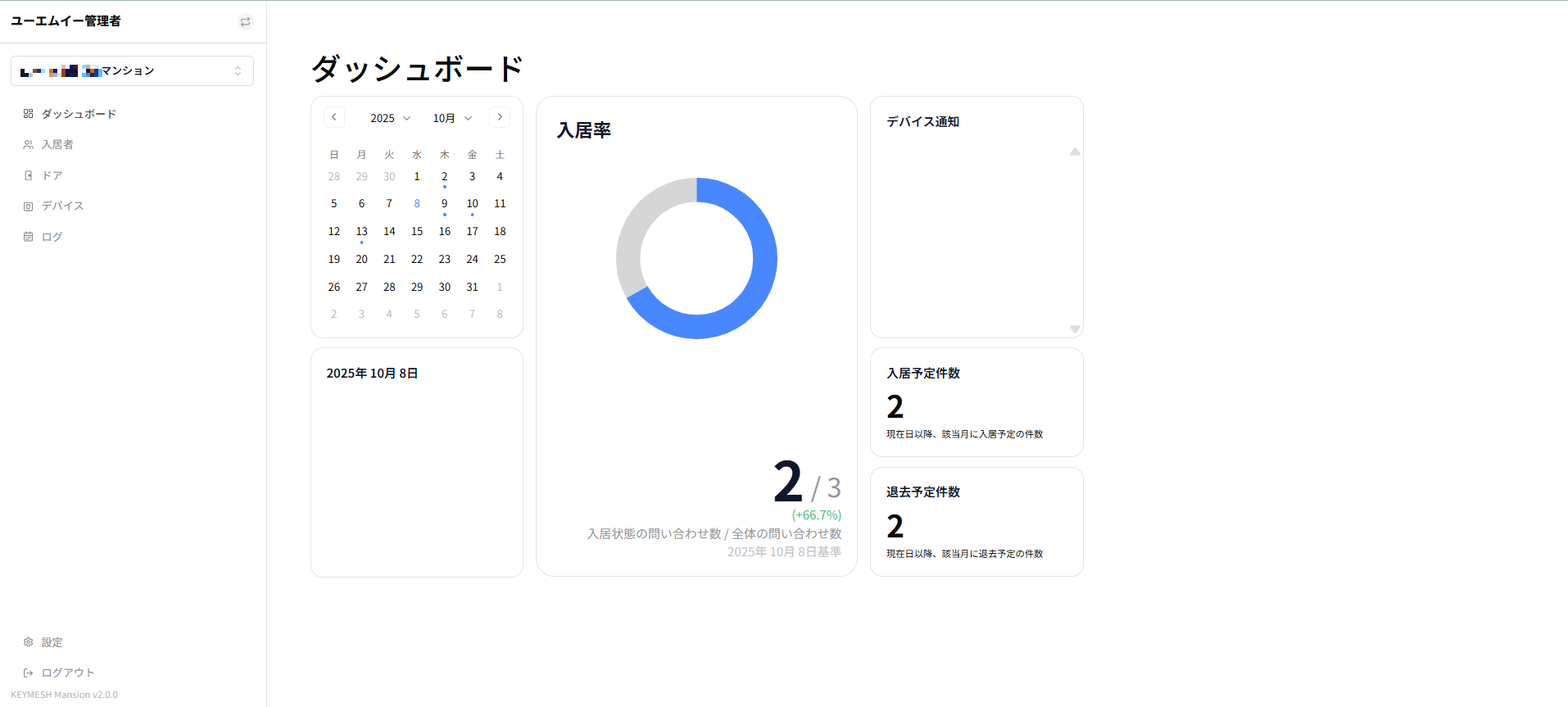
Task: Click the 2025年 10月 8日基準 caption
Action: coord(784,552)
